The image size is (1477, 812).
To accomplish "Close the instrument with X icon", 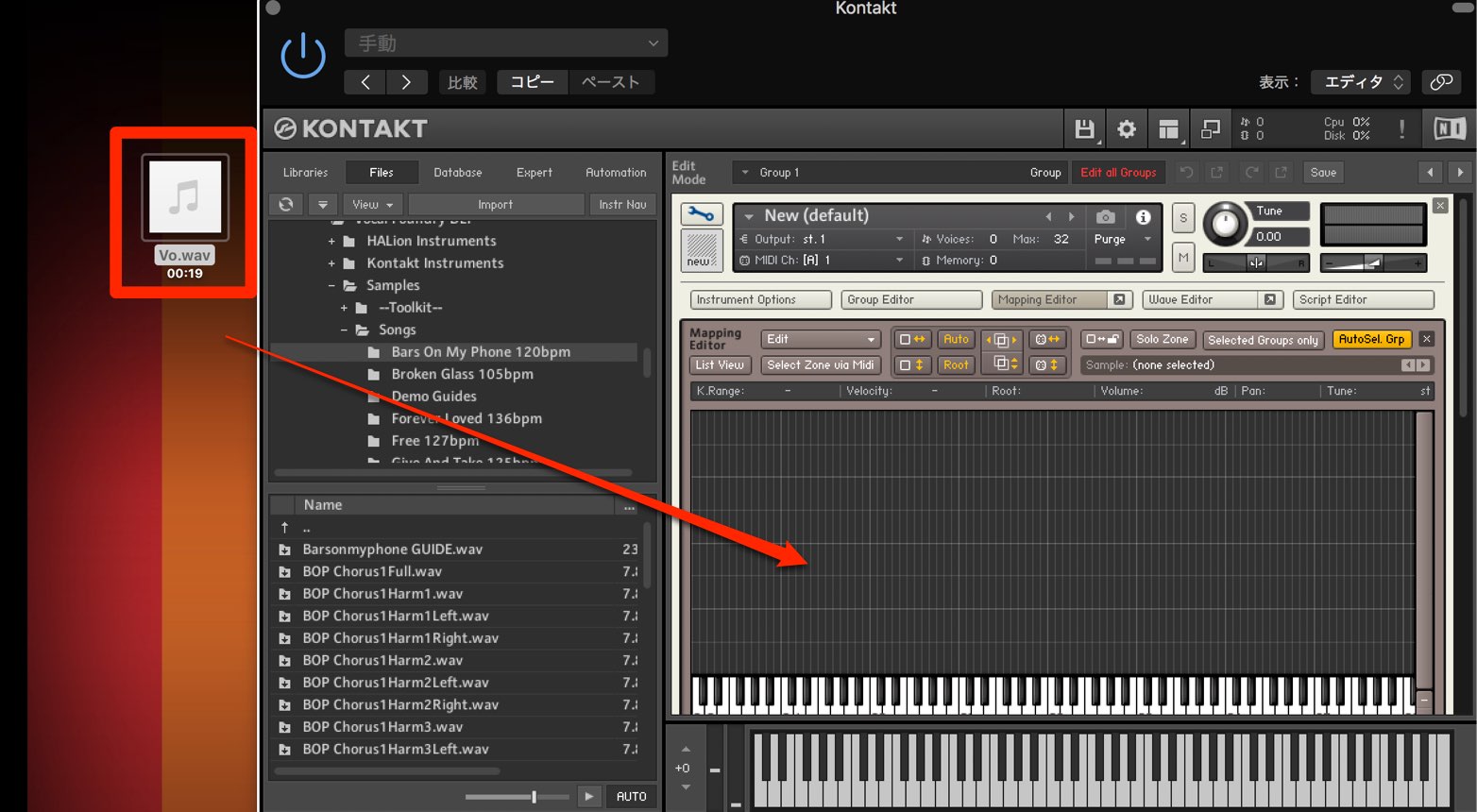I will coord(1440,205).
